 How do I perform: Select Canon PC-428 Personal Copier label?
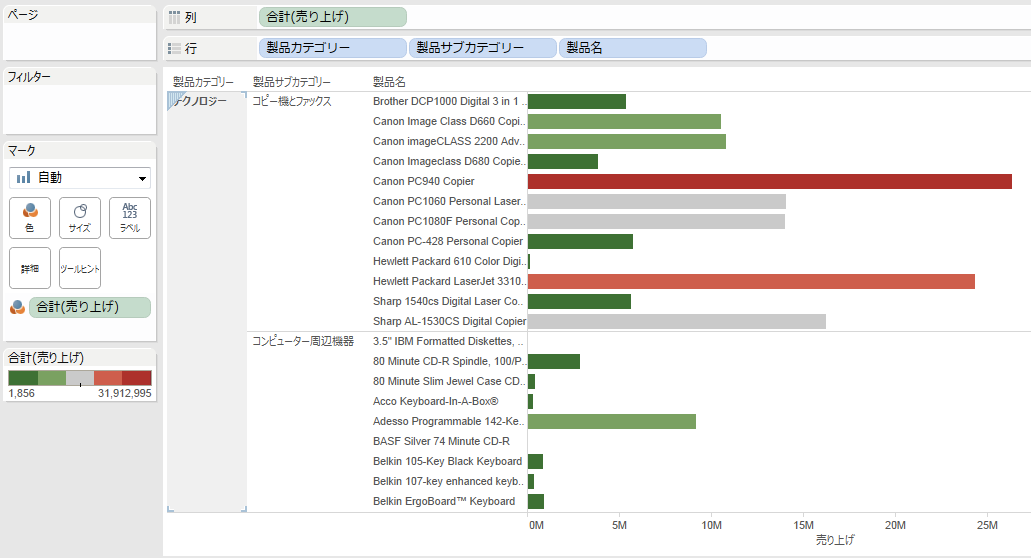click(x=448, y=241)
